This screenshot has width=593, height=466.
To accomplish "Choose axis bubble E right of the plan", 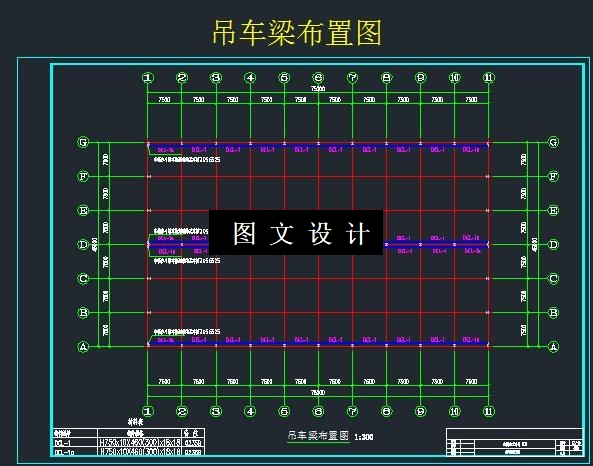I will point(553,210).
